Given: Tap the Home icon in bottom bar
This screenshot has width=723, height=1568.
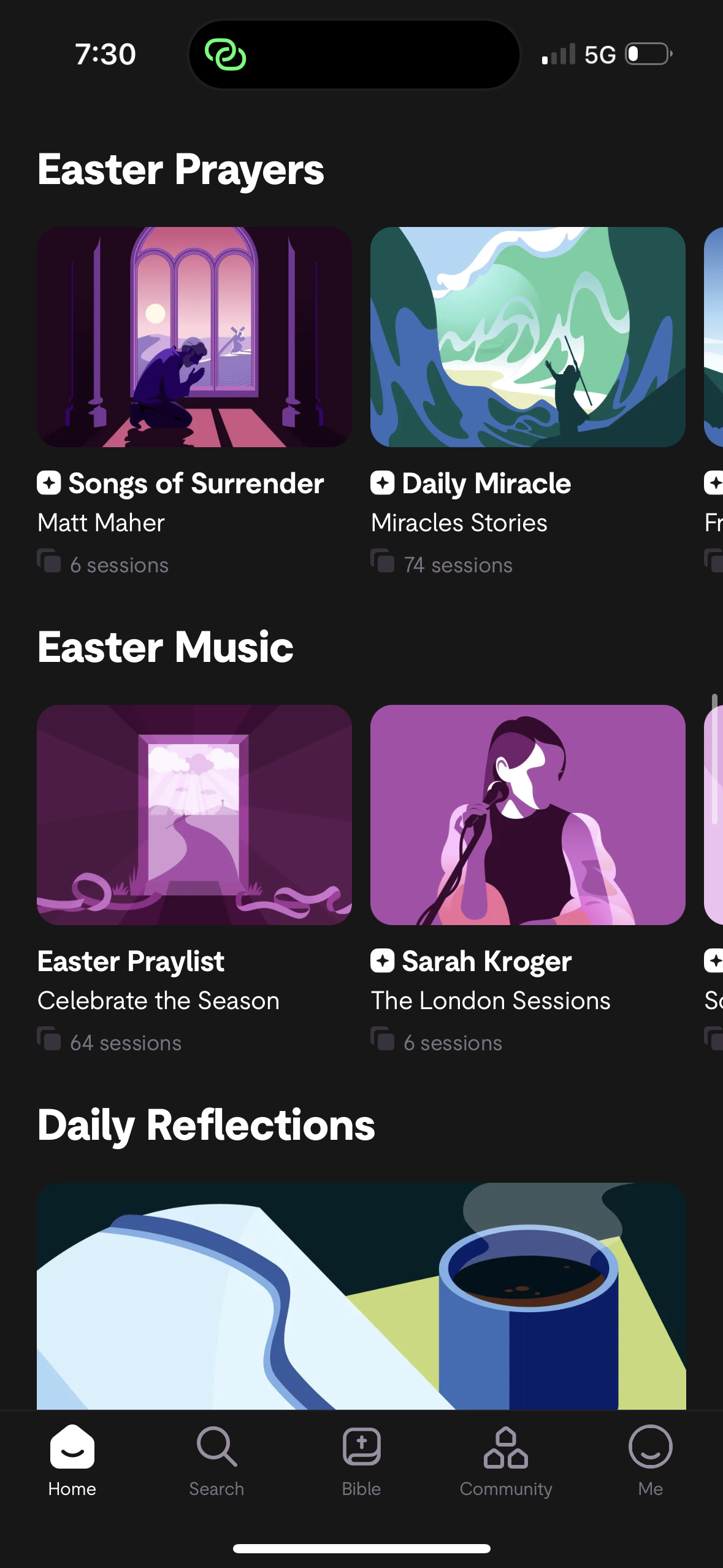Looking at the screenshot, I should point(72,1448).
